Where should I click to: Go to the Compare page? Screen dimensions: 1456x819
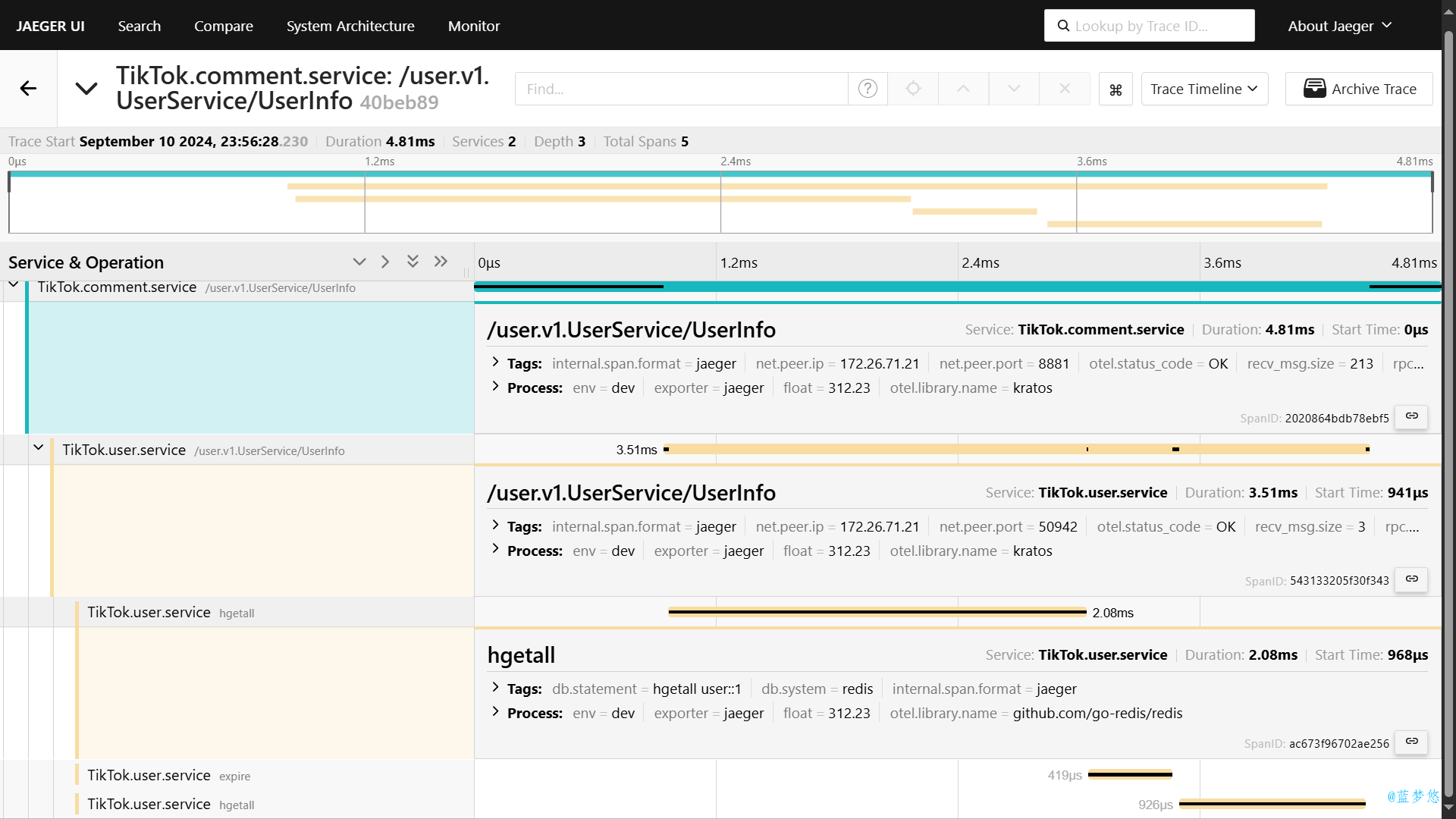tap(223, 26)
